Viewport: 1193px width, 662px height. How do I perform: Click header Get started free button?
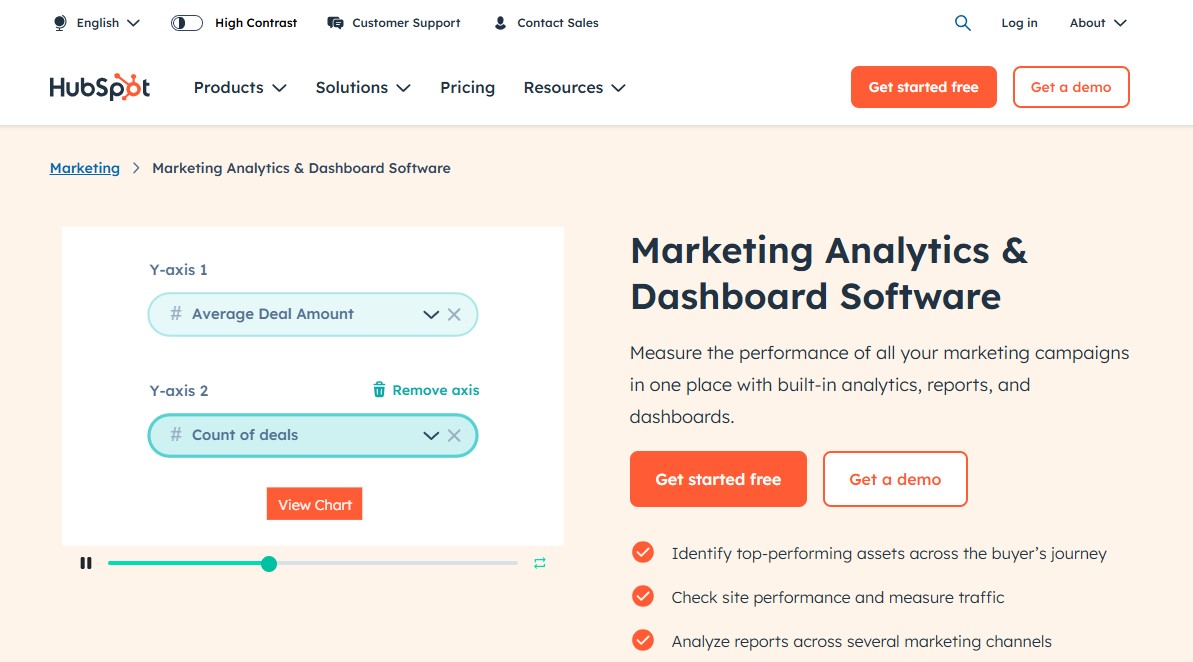(x=923, y=87)
